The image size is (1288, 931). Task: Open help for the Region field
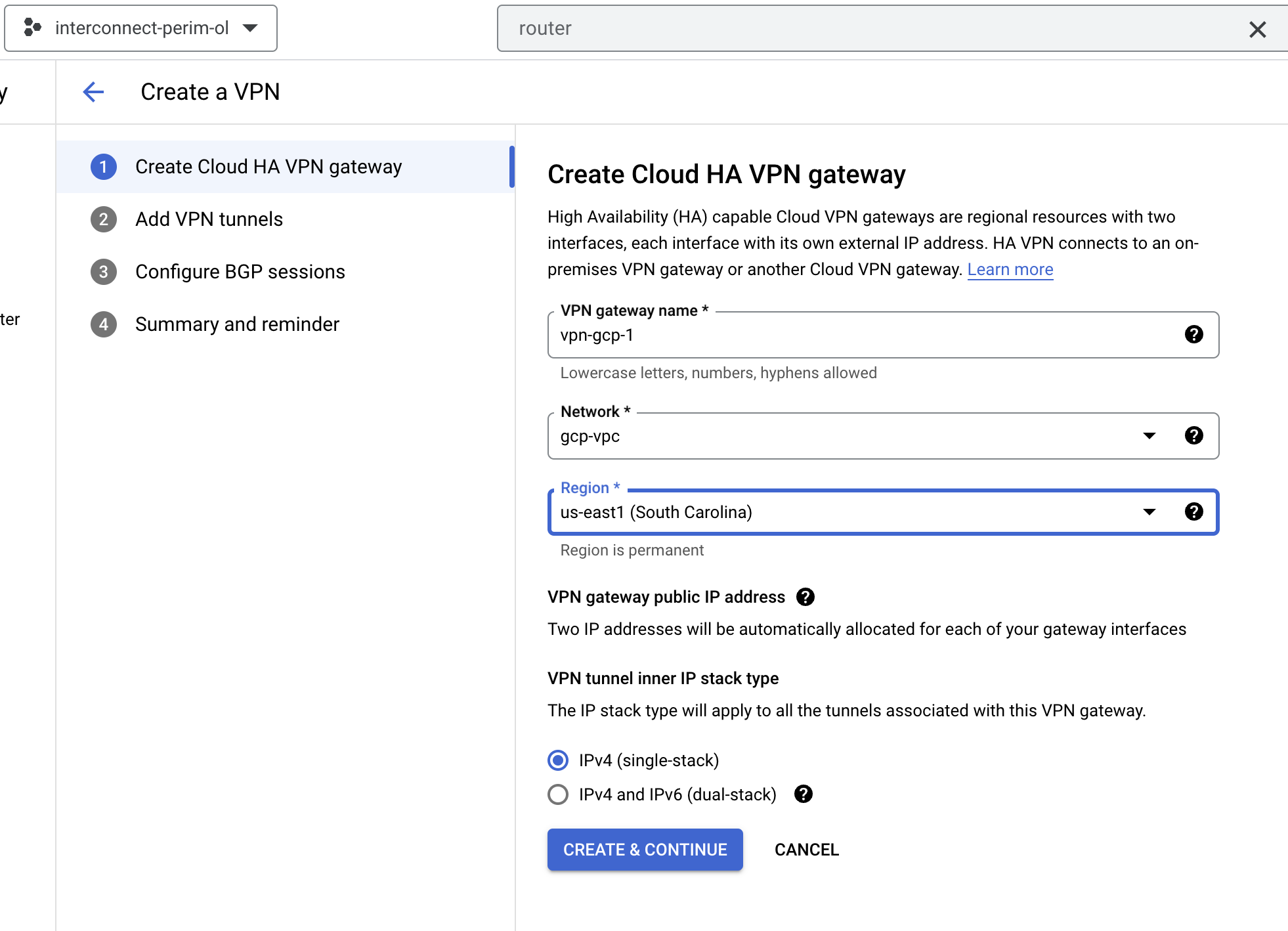coord(1194,512)
